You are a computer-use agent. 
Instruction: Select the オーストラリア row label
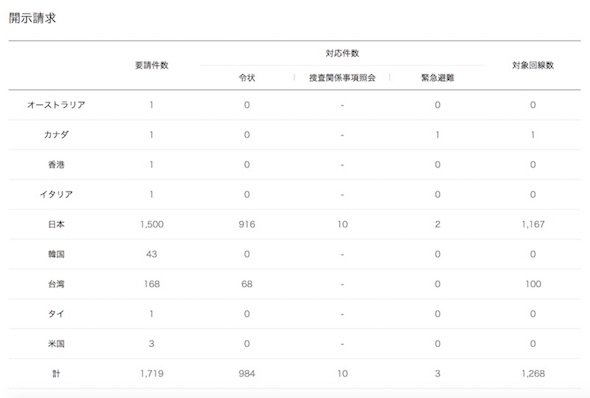click(x=56, y=105)
